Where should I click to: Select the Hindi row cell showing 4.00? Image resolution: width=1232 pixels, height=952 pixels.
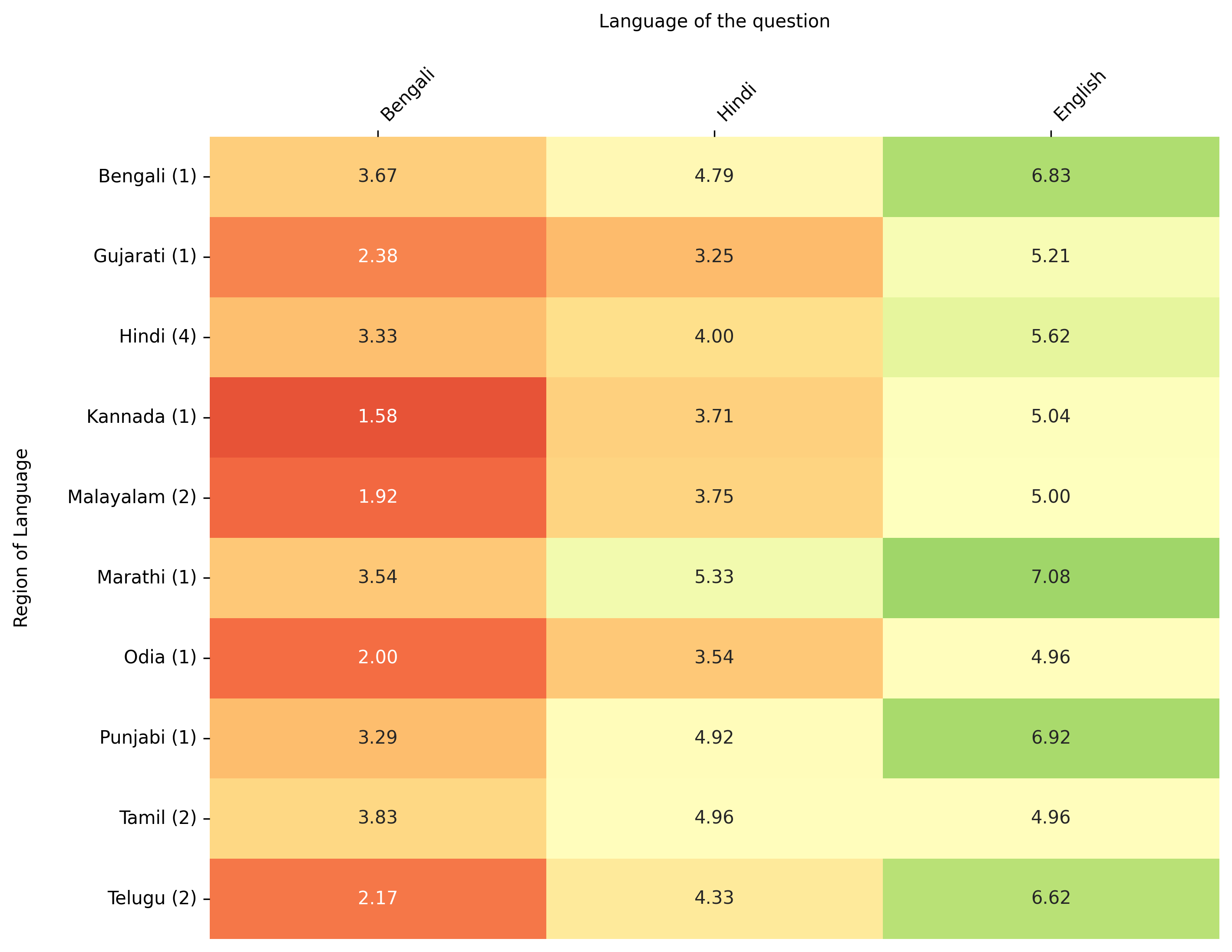pos(713,337)
